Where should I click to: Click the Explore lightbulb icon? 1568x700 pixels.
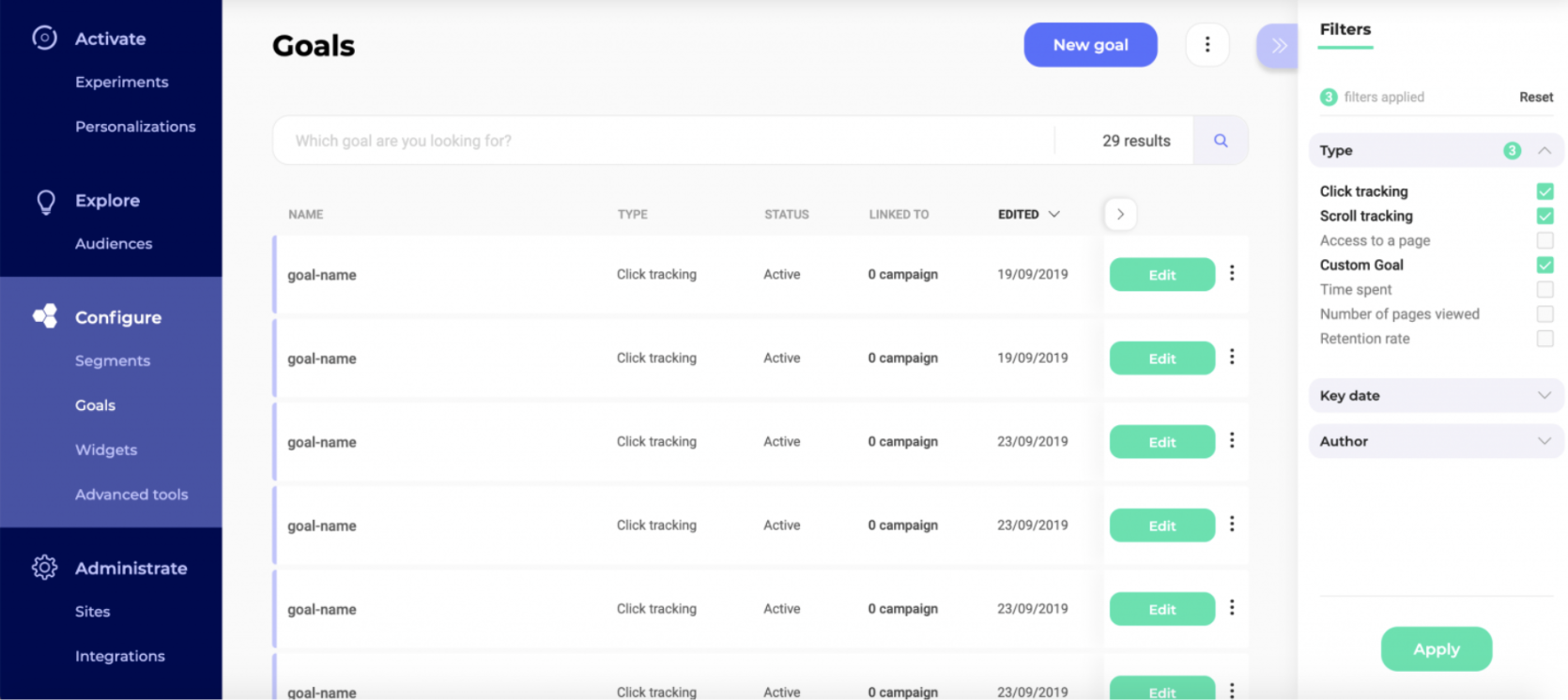point(45,202)
